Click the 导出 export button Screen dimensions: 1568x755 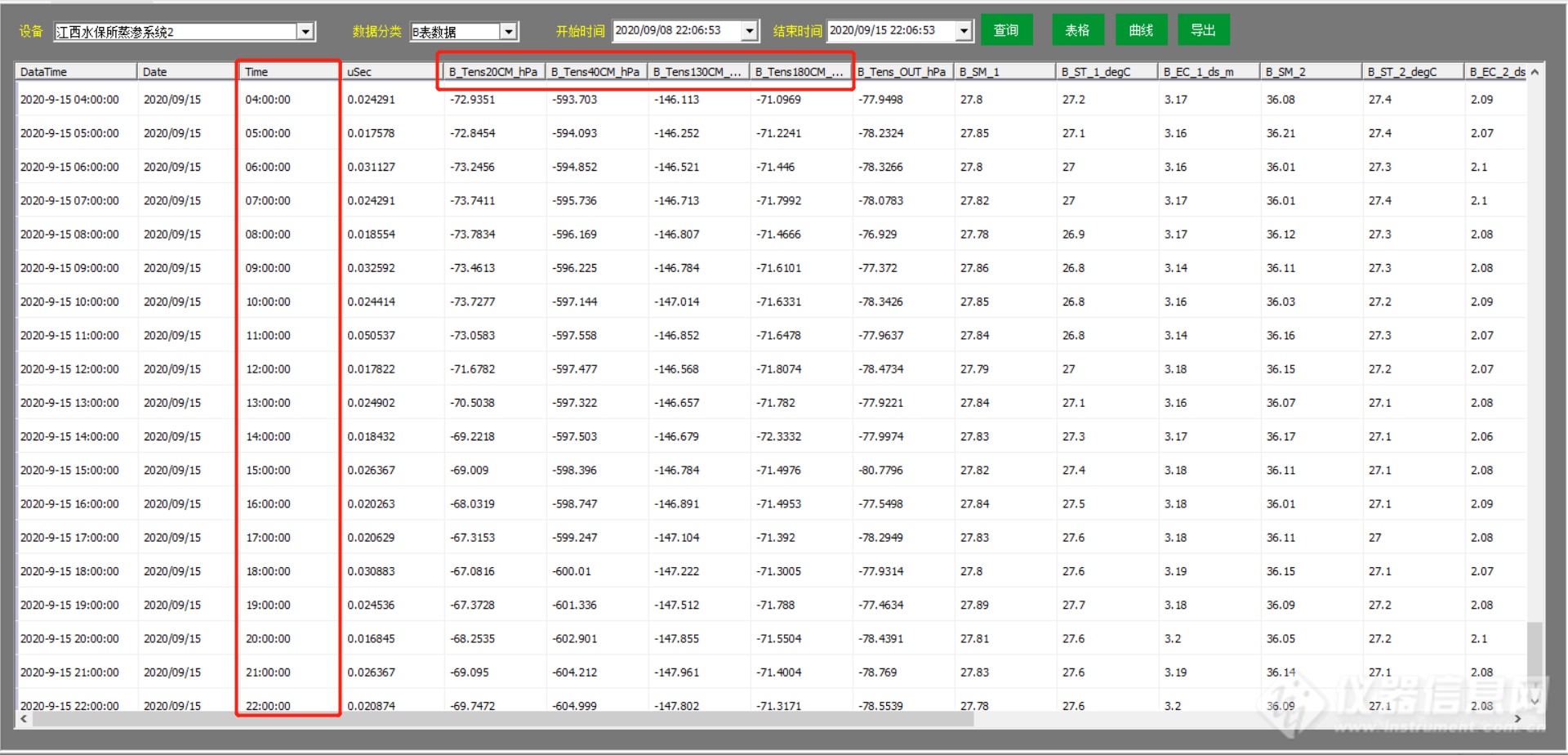point(1203,30)
